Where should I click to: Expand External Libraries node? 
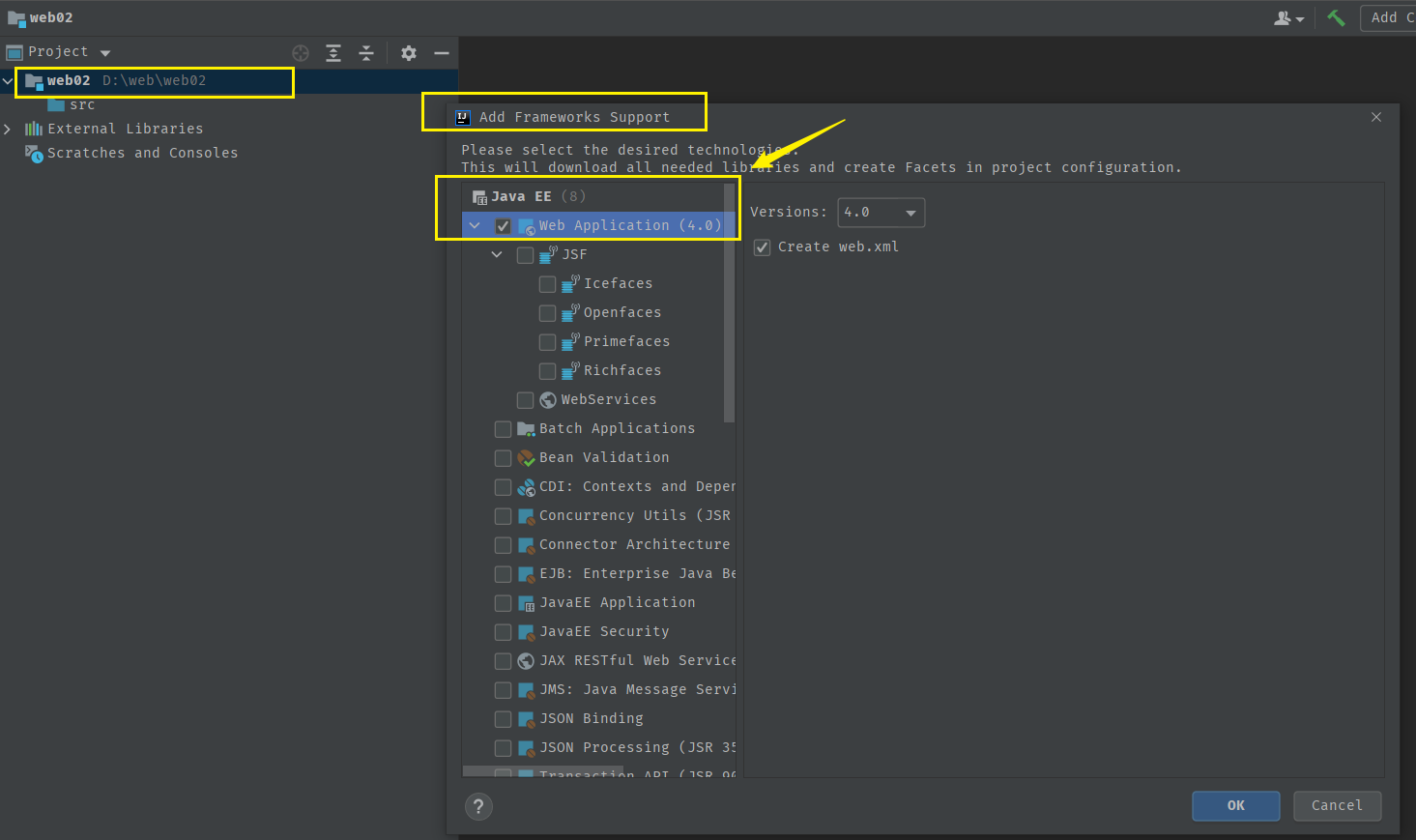tap(8, 129)
